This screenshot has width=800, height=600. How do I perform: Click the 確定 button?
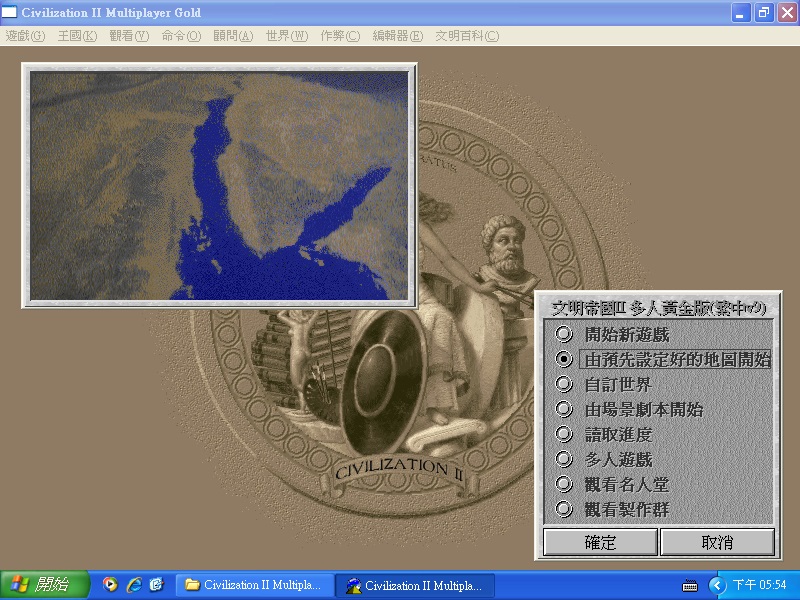tap(600, 542)
